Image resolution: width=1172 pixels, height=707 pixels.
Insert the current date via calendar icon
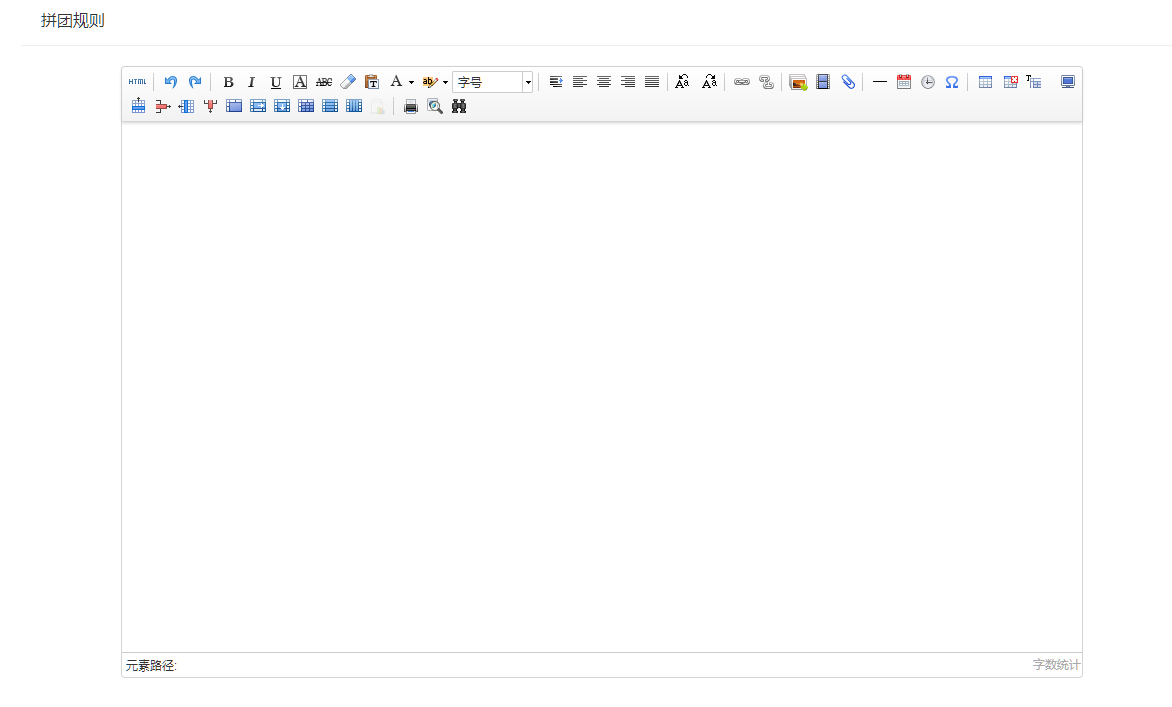(x=904, y=82)
